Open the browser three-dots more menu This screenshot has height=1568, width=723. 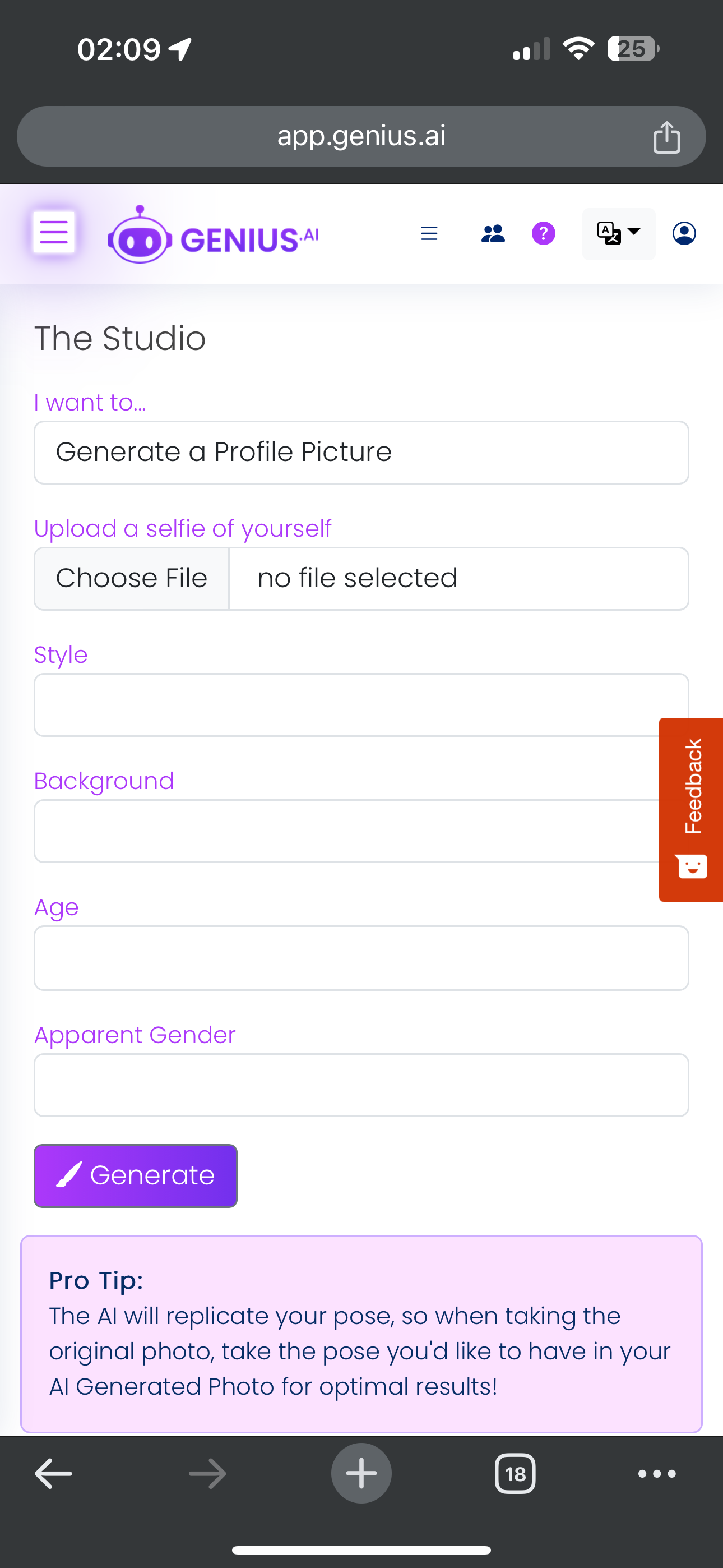pos(657,1474)
